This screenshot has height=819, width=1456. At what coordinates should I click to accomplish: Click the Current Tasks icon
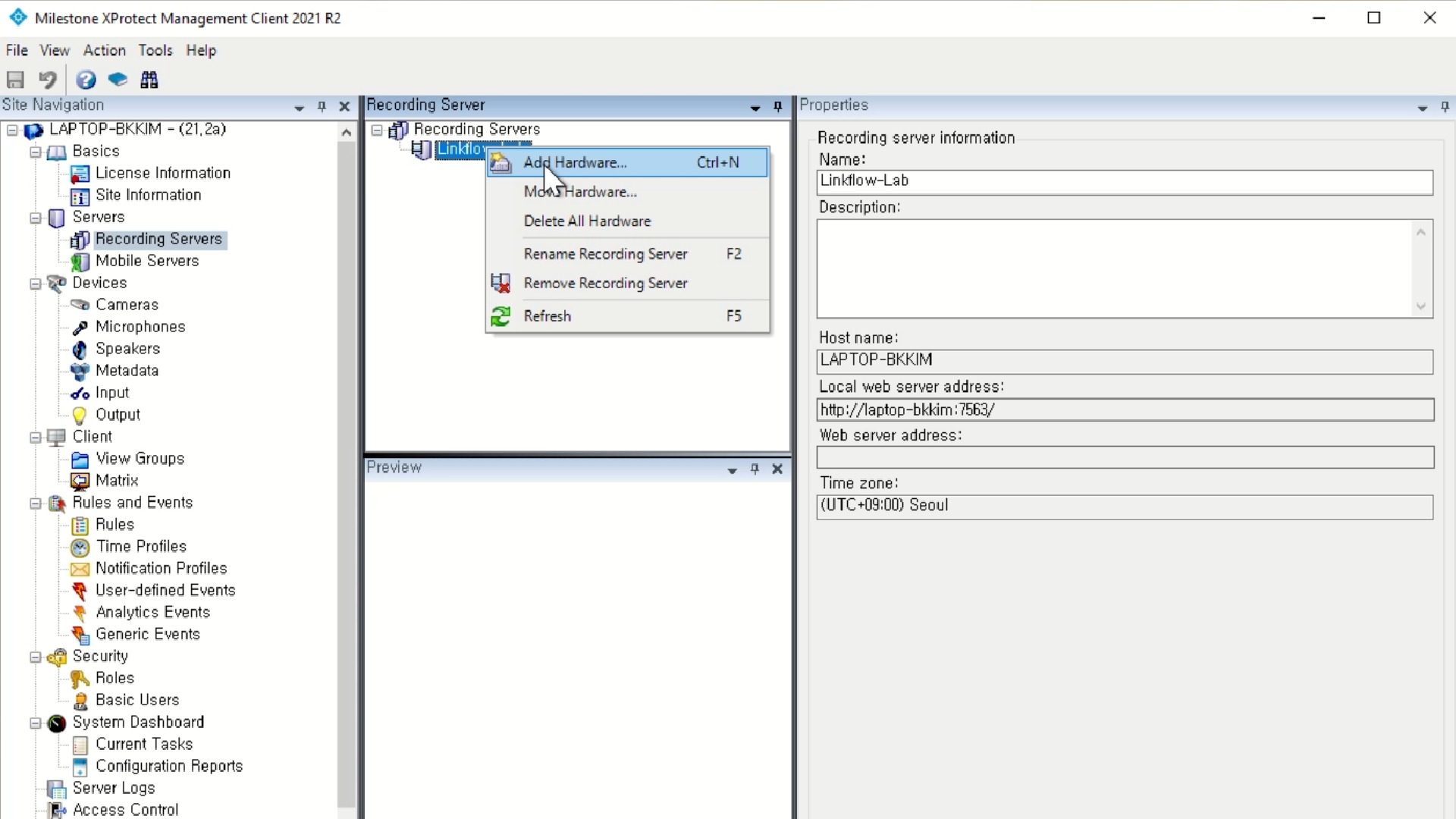click(80, 745)
